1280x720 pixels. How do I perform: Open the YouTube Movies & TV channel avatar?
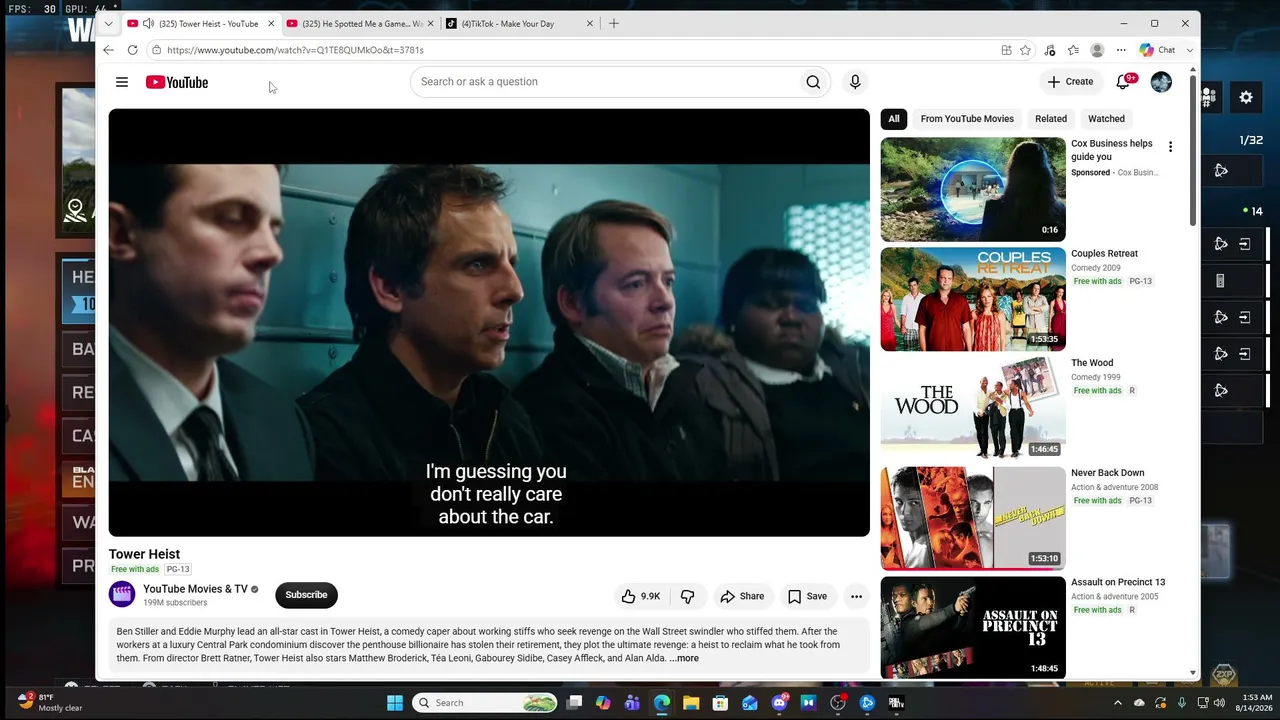click(122, 595)
